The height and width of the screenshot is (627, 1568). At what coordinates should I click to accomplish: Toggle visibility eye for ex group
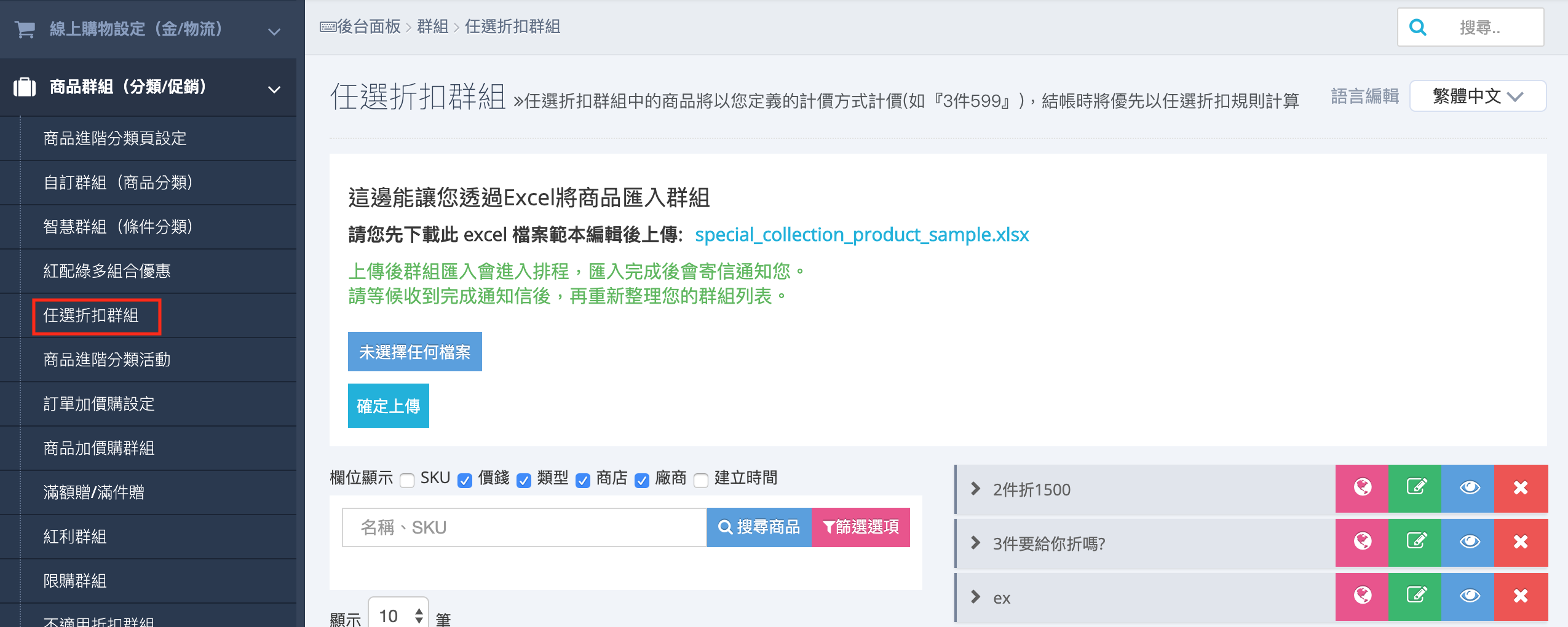[x=1468, y=597]
